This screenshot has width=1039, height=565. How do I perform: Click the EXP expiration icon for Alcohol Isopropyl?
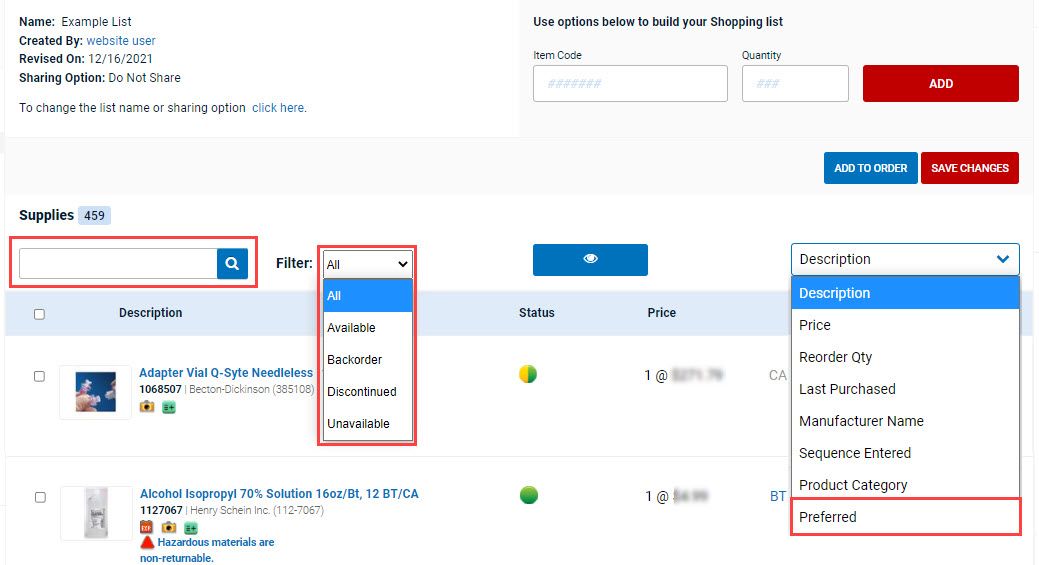[x=147, y=527]
